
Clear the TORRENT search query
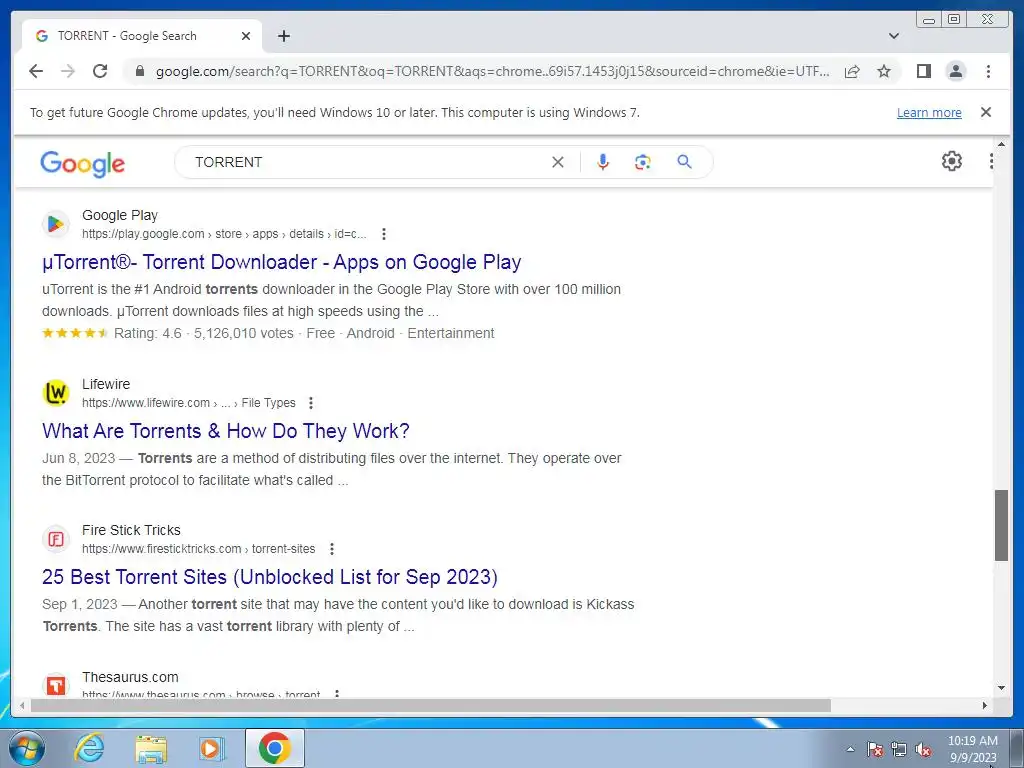pos(558,162)
